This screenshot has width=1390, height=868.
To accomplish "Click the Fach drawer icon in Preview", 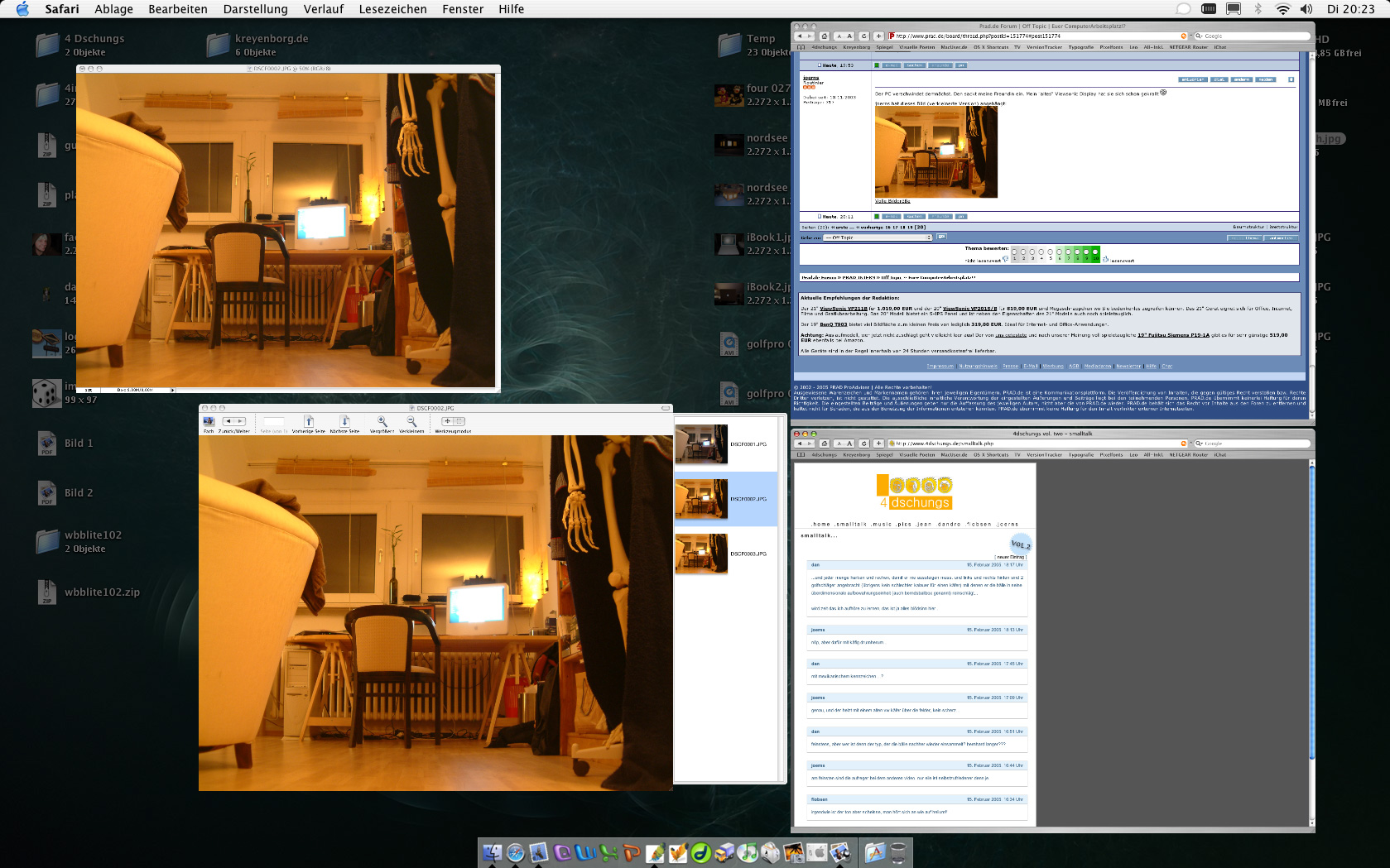I will [x=209, y=422].
